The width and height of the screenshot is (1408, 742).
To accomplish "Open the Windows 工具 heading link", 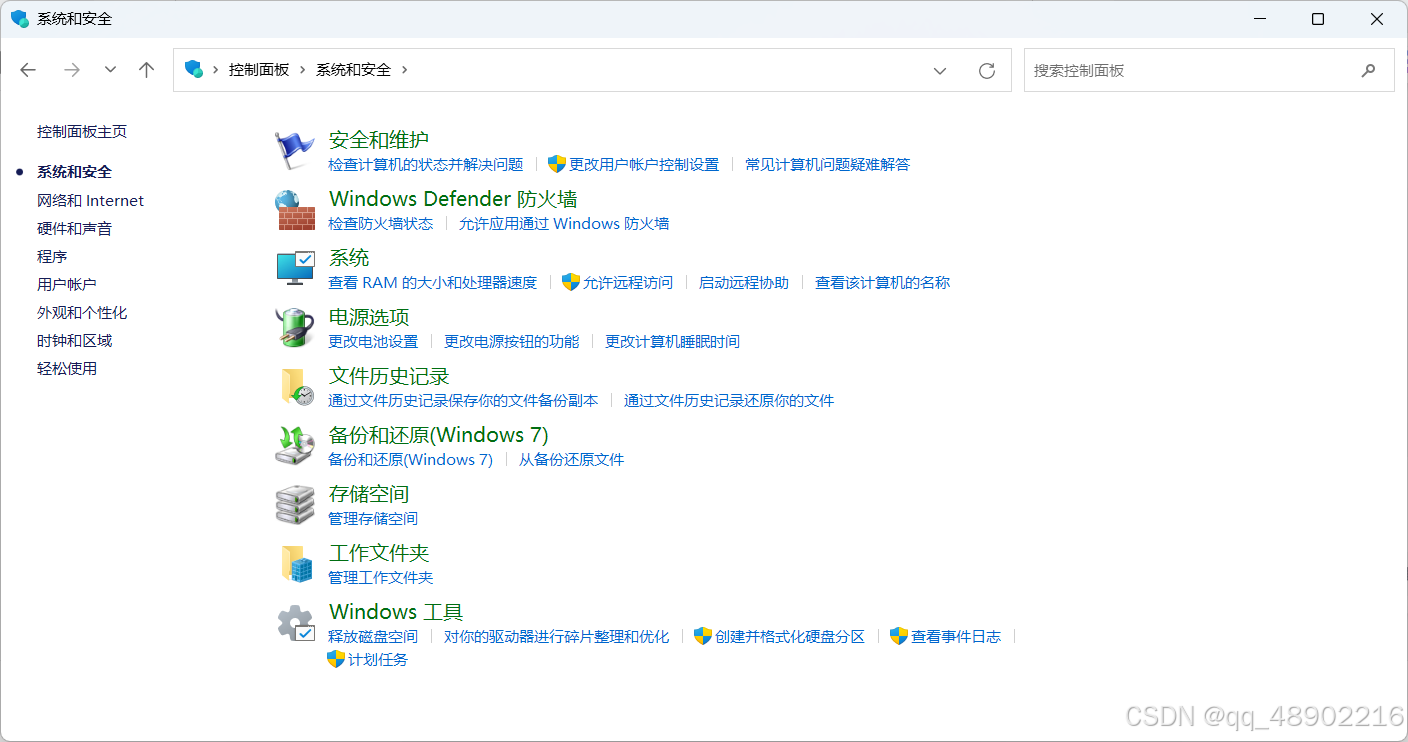I will click(x=396, y=612).
